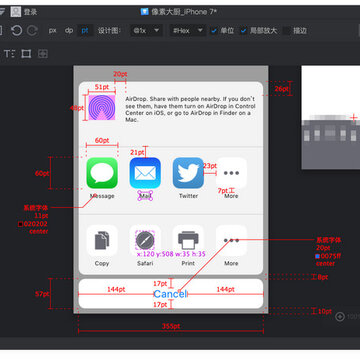Image resolution: width=360 pixels, height=360 pixels.
Task: Open the @1x design scale dropdown
Action: point(146,31)
